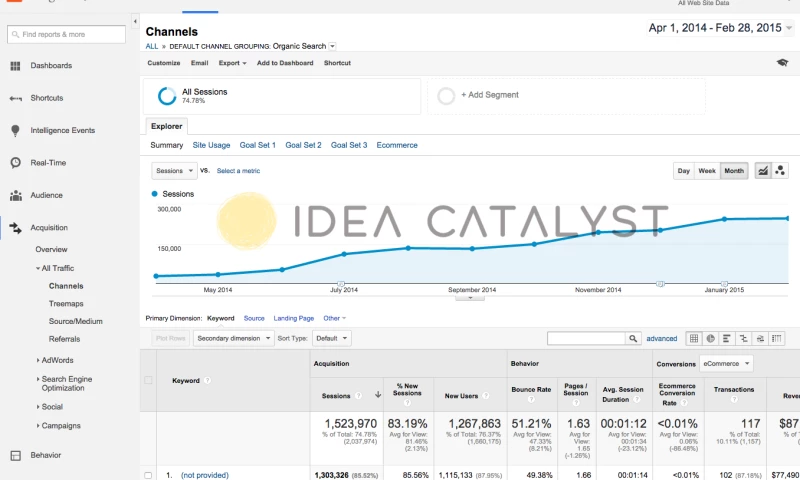The image size is (800, 480).
Task: Click the All Sessions segment circle
Action: pos(167,96)
